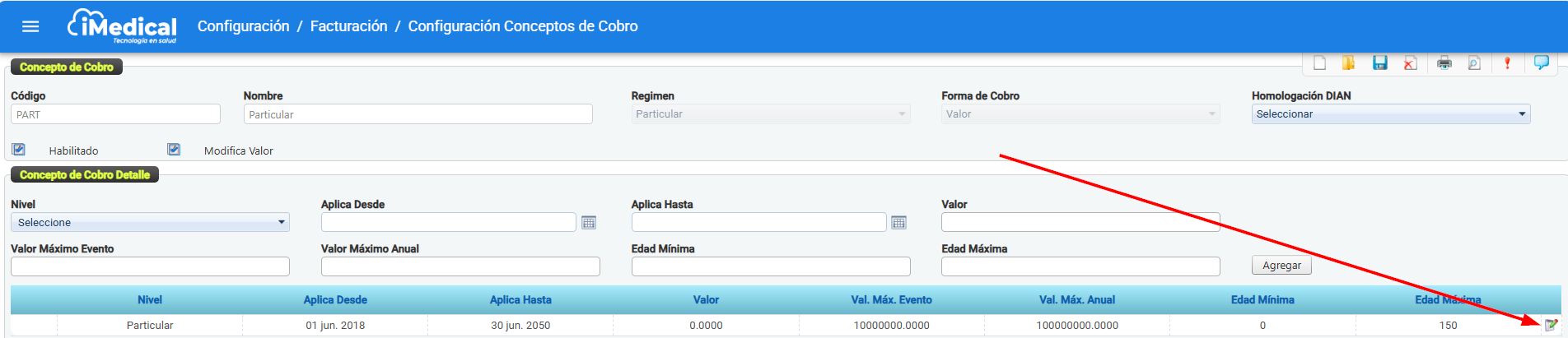Viewport: 1568px width, 338px height.
Task: Click the Valor Máximo Evento input field
Action: 150,266
